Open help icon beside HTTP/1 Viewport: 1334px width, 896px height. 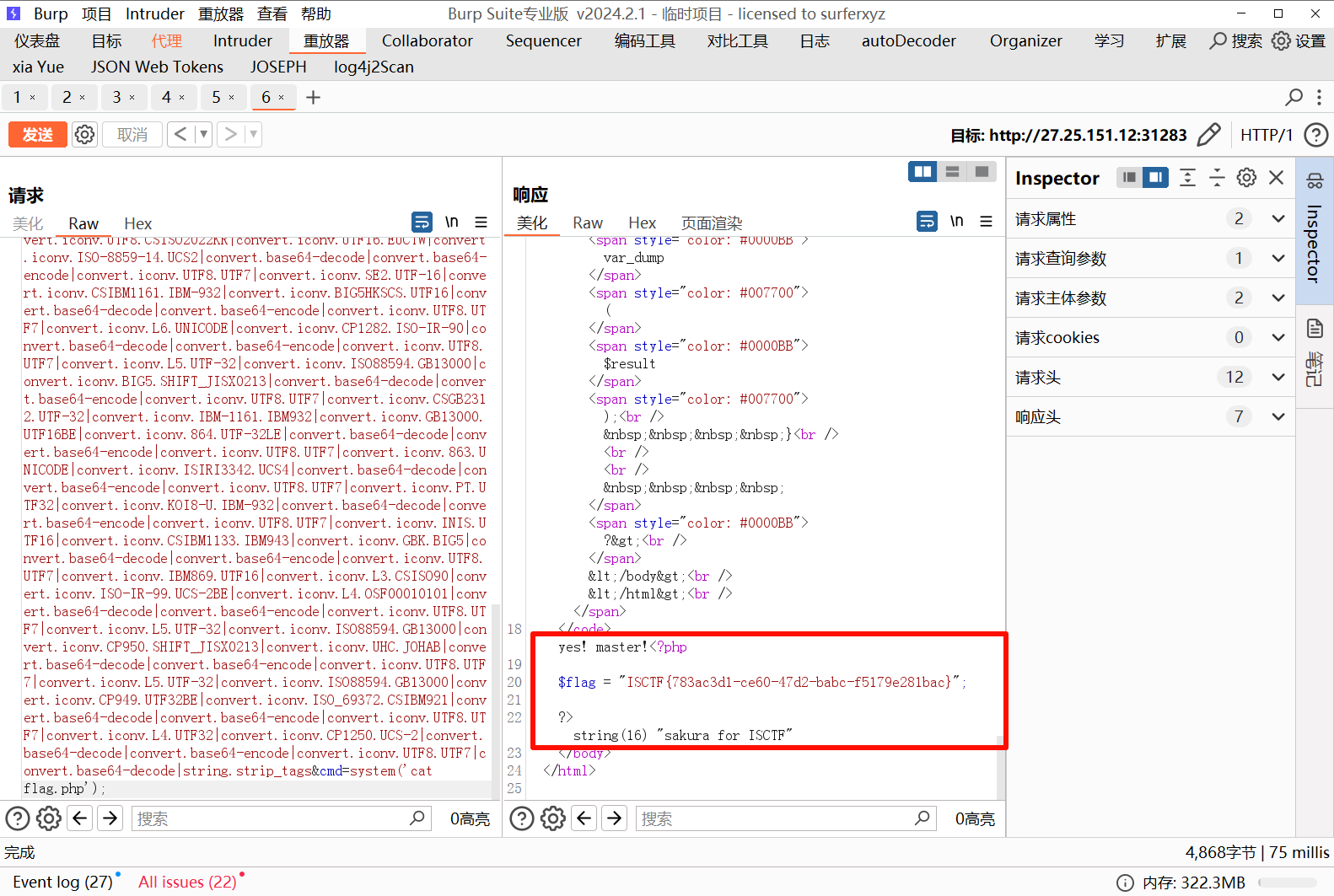1315,135
